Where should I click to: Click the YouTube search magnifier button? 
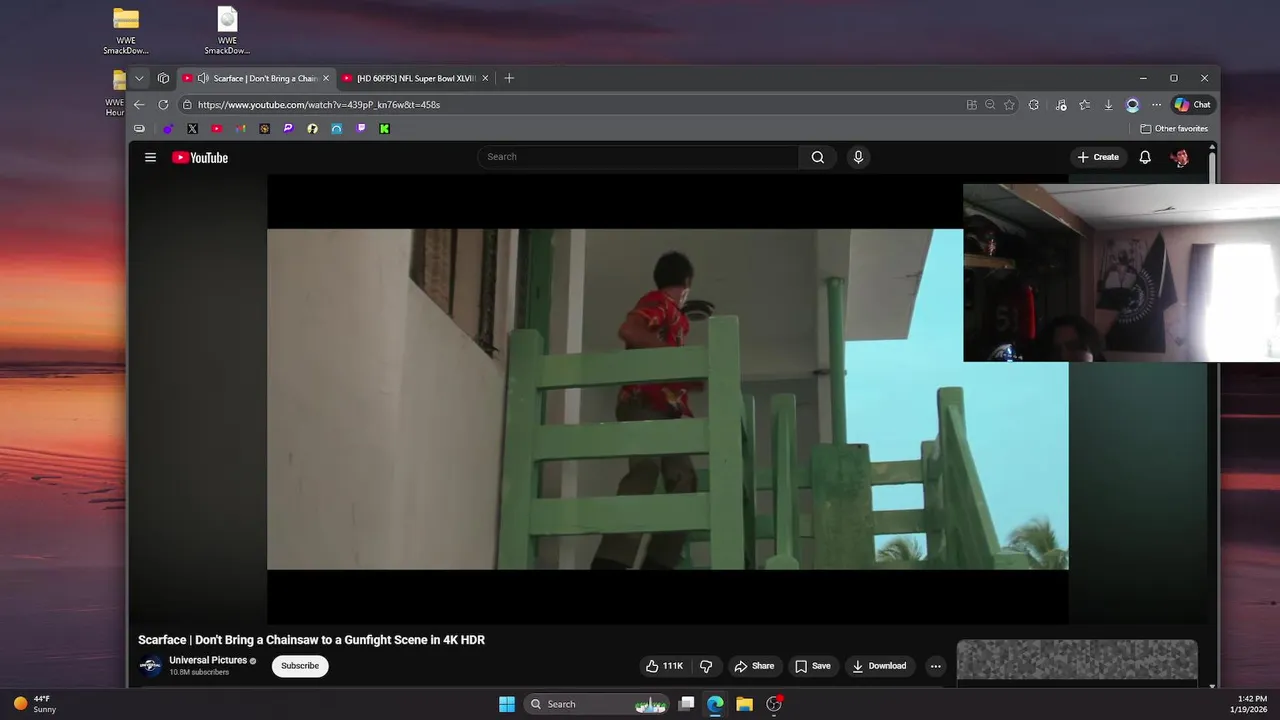818,157
